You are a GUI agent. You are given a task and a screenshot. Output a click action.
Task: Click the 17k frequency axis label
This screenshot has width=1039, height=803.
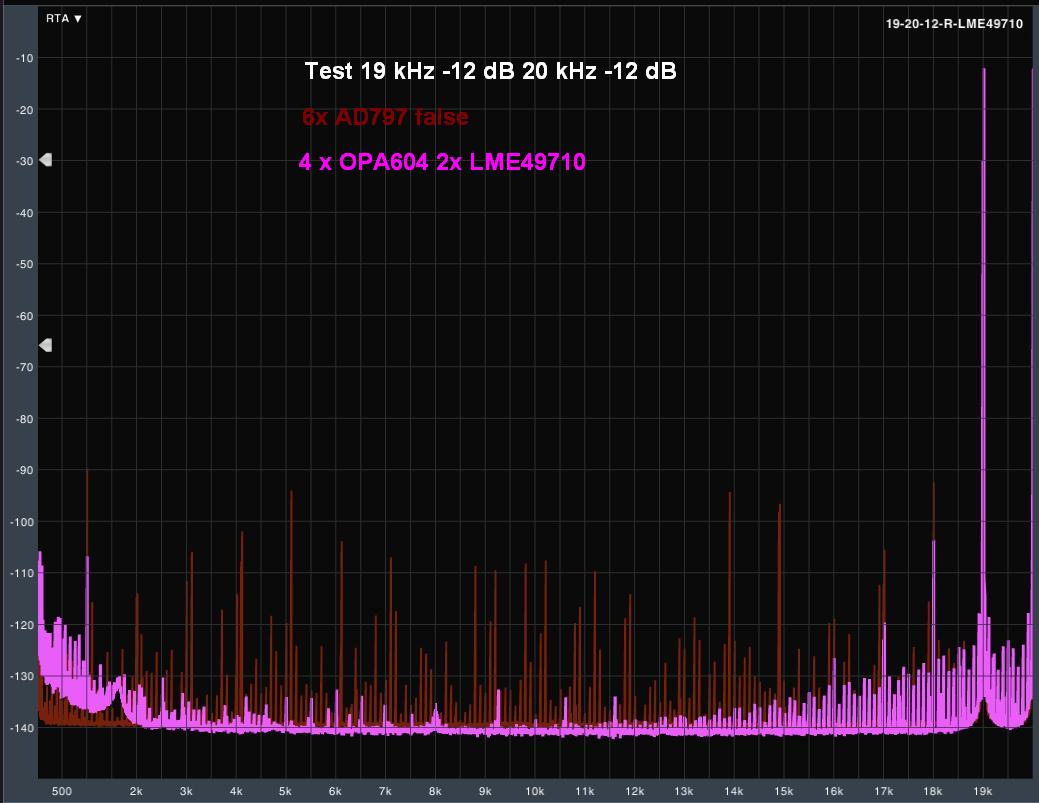tap(883, 791)
